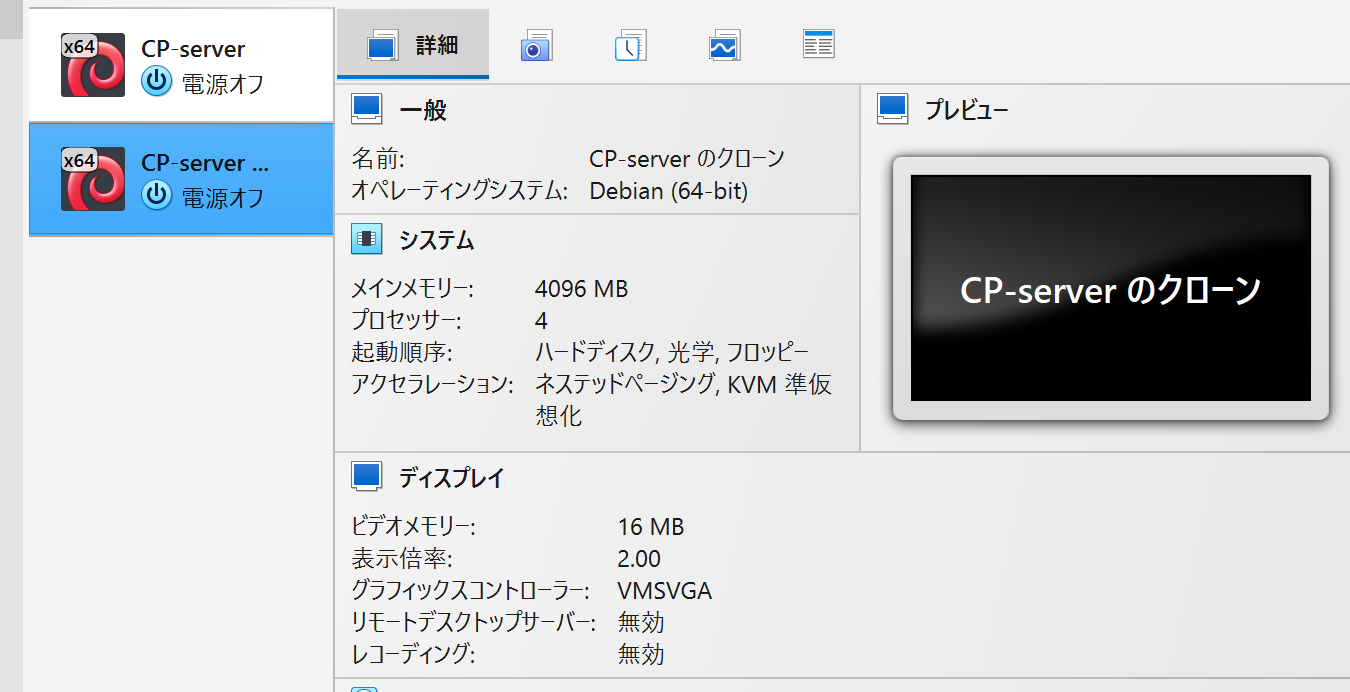The width and height of the screenshot is (1350, 692).
Task: Open the システム section settings header
Action: click(437, 240)
